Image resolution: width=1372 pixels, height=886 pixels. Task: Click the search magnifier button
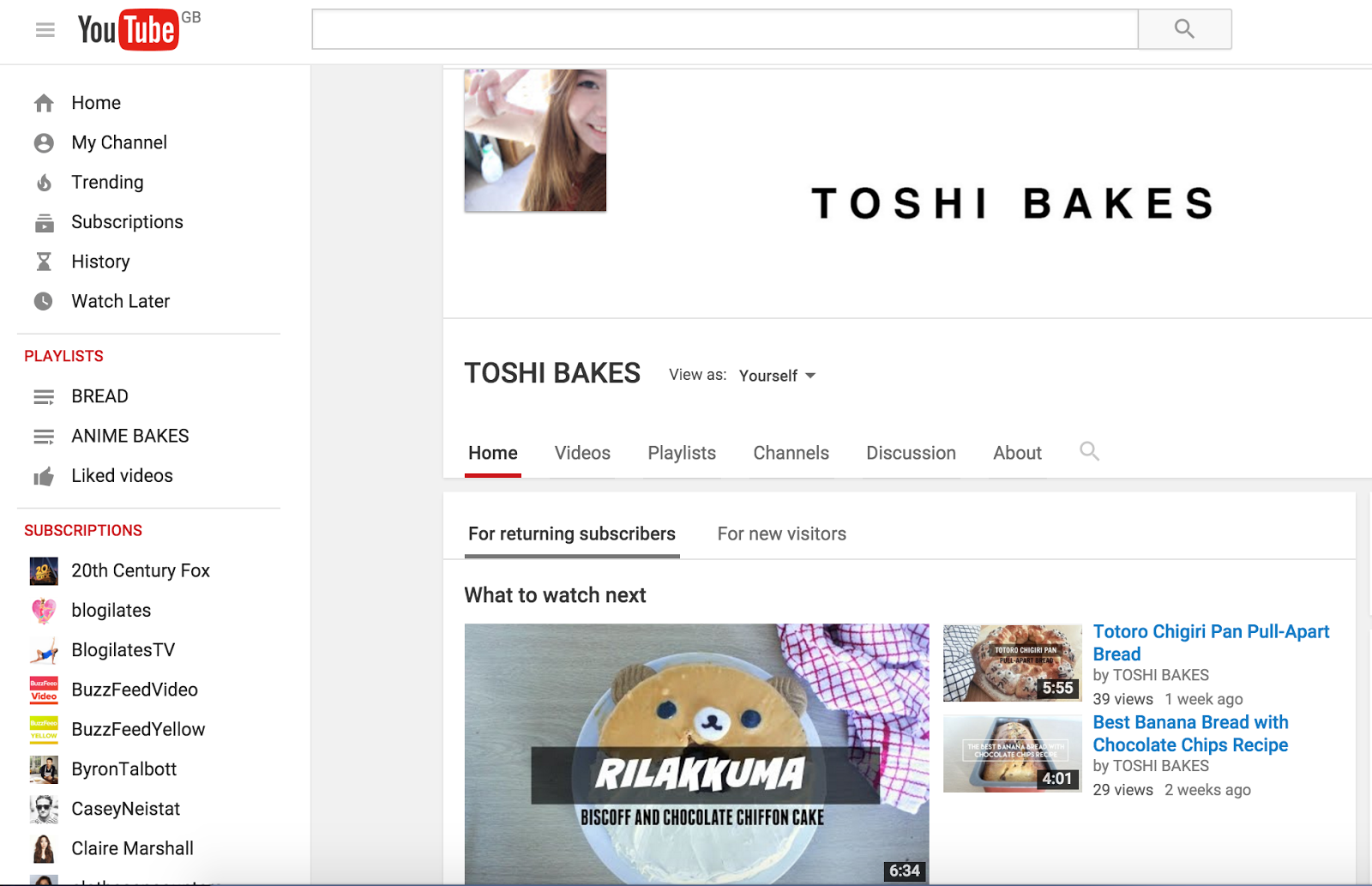tap(1184, 29)
